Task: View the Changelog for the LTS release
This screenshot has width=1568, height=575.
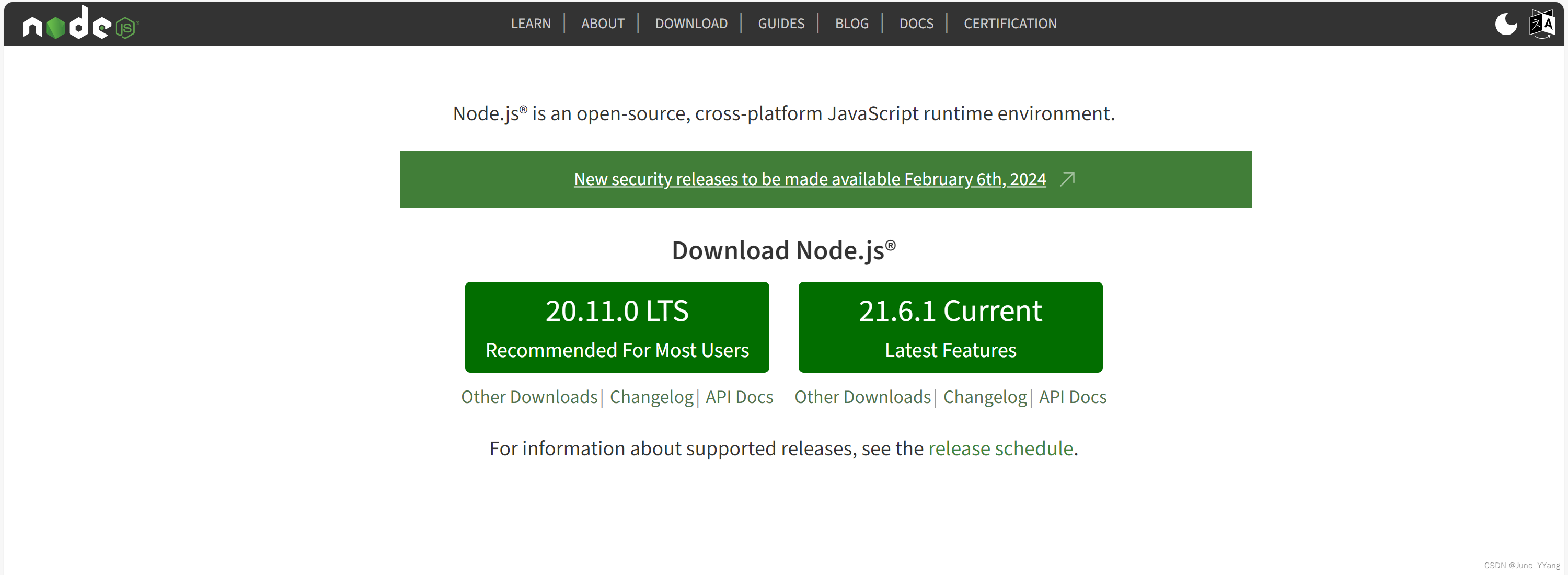Action: point(651,397)
